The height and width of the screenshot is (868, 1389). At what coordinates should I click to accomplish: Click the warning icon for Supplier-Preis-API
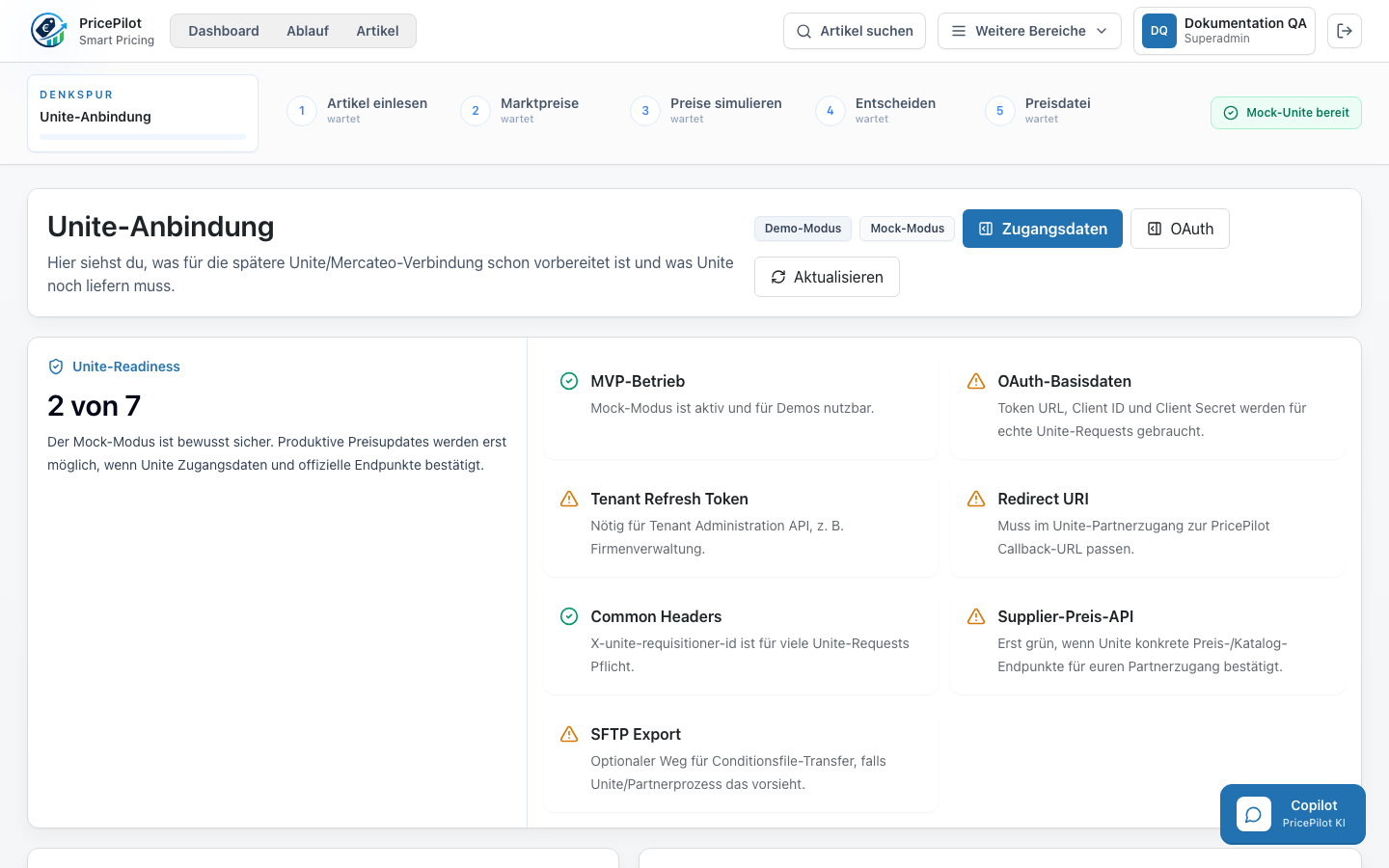pyautogui.click(x=976, y=616)
